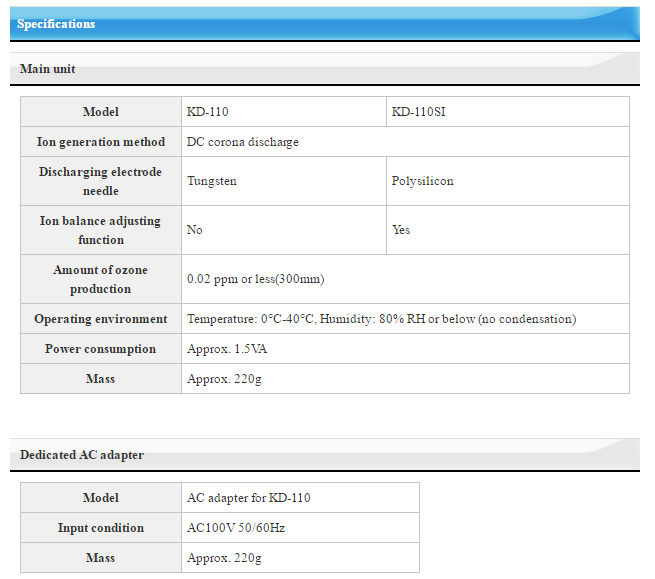655x579 pixels.
Task: Select the Tungsten cell
Action: [284, 181]
